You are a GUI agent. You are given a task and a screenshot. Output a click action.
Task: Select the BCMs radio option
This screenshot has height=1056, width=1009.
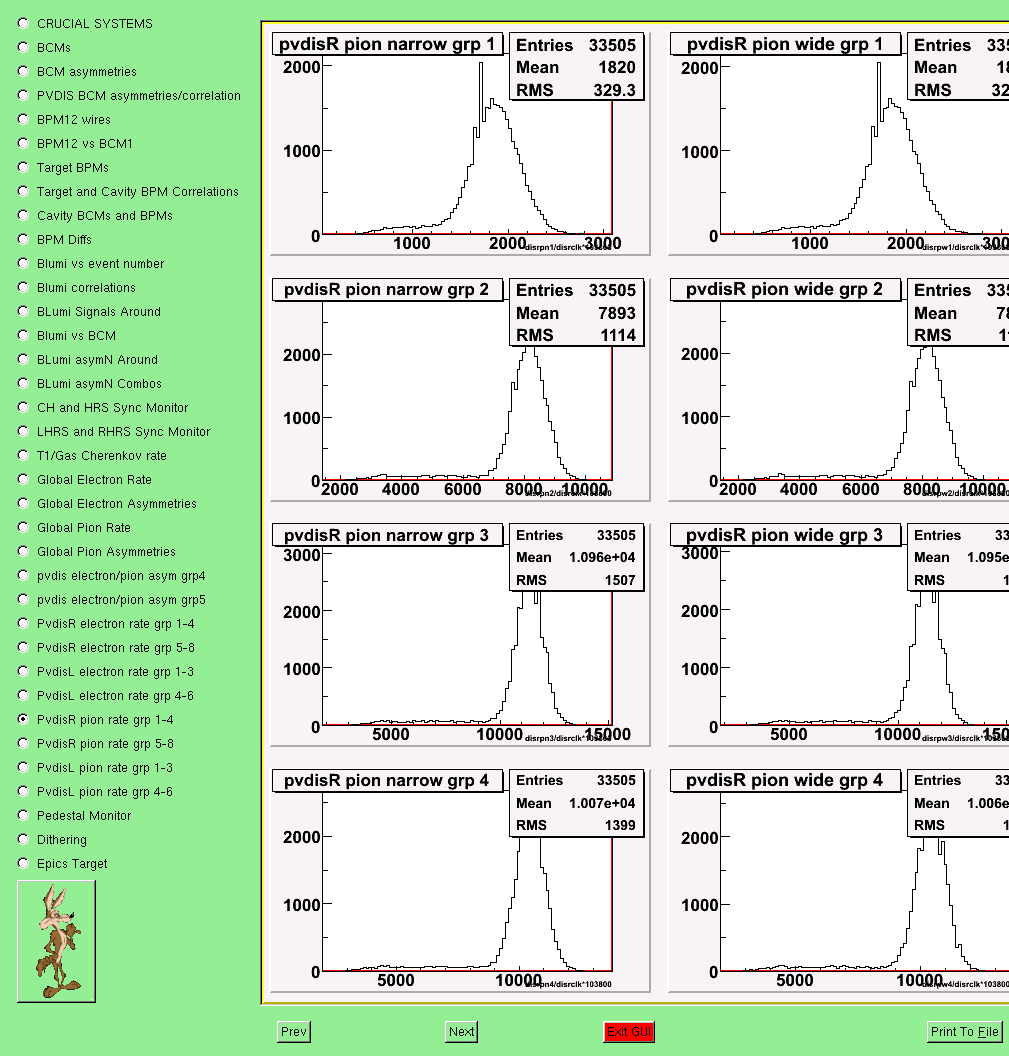24,48
